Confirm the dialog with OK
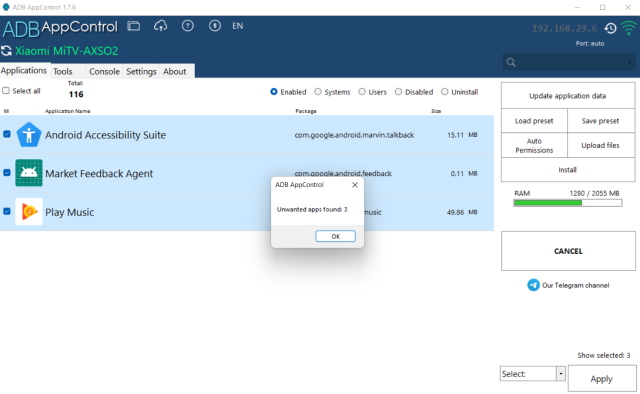640x394 pixels. [x=336, y=236]
